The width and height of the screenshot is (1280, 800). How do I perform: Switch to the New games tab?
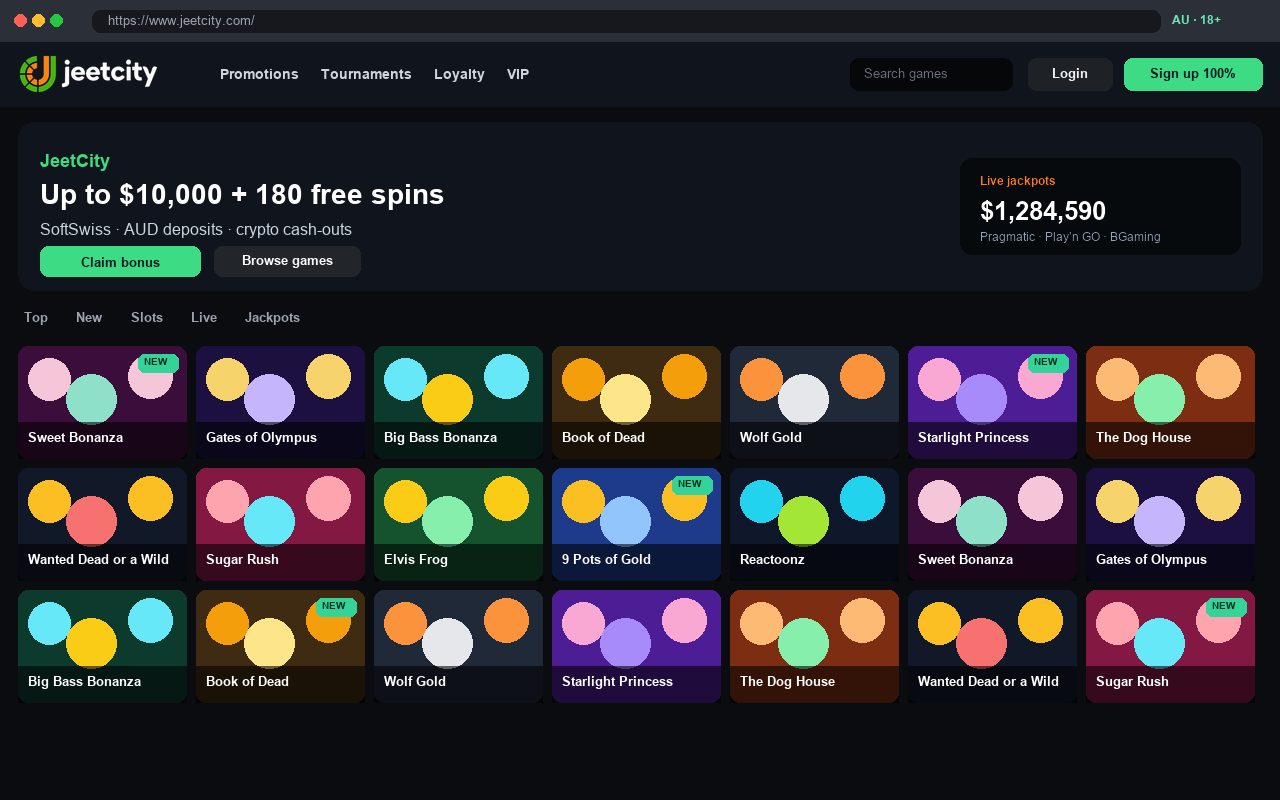(89, 317)
